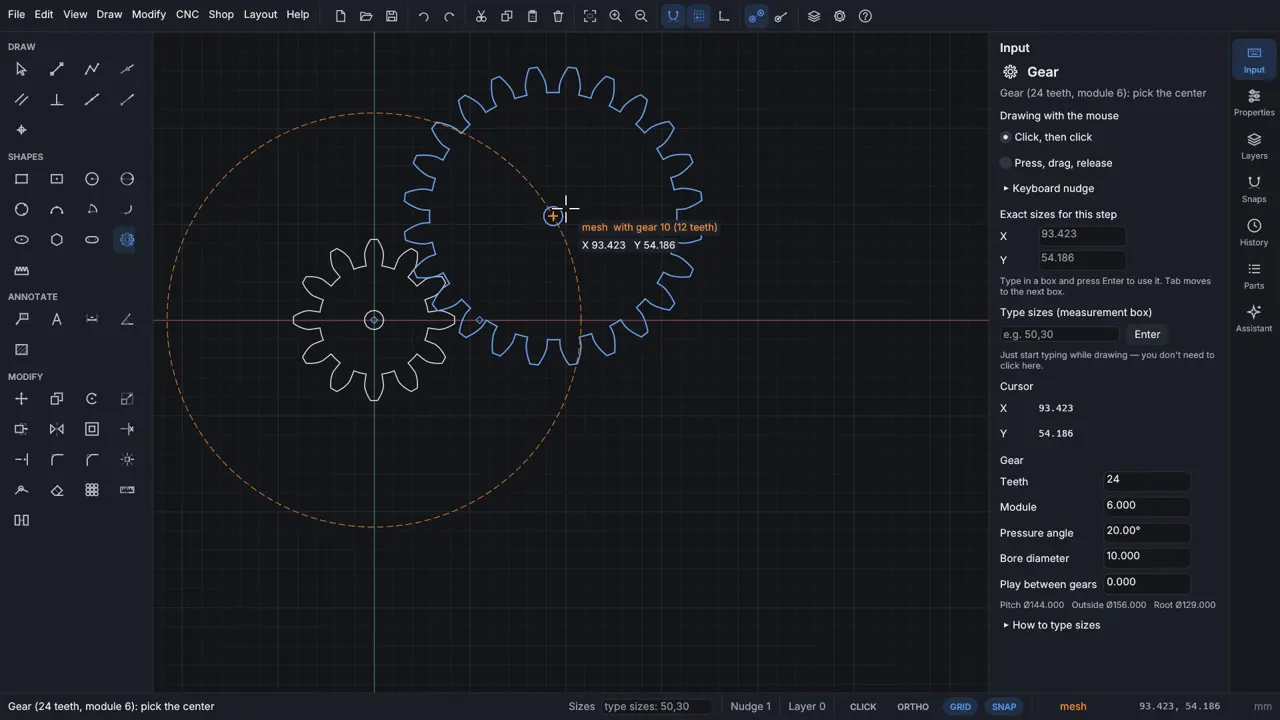Viewport: 1280px width, 720px height.
Task: Select the Move tool in Modify
Action: [21, 399]
